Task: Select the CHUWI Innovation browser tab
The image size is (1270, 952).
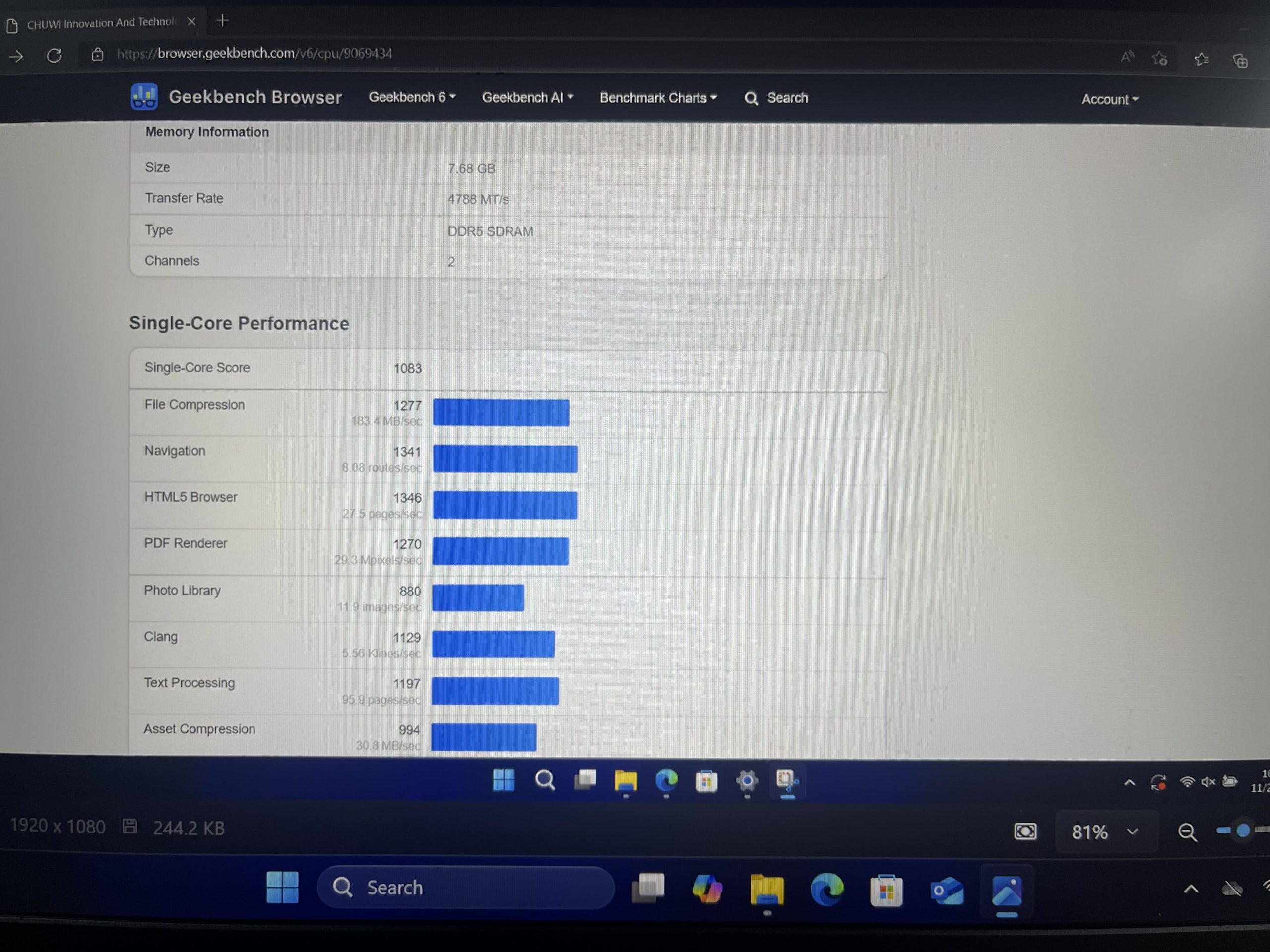Action: pos(101,23)
